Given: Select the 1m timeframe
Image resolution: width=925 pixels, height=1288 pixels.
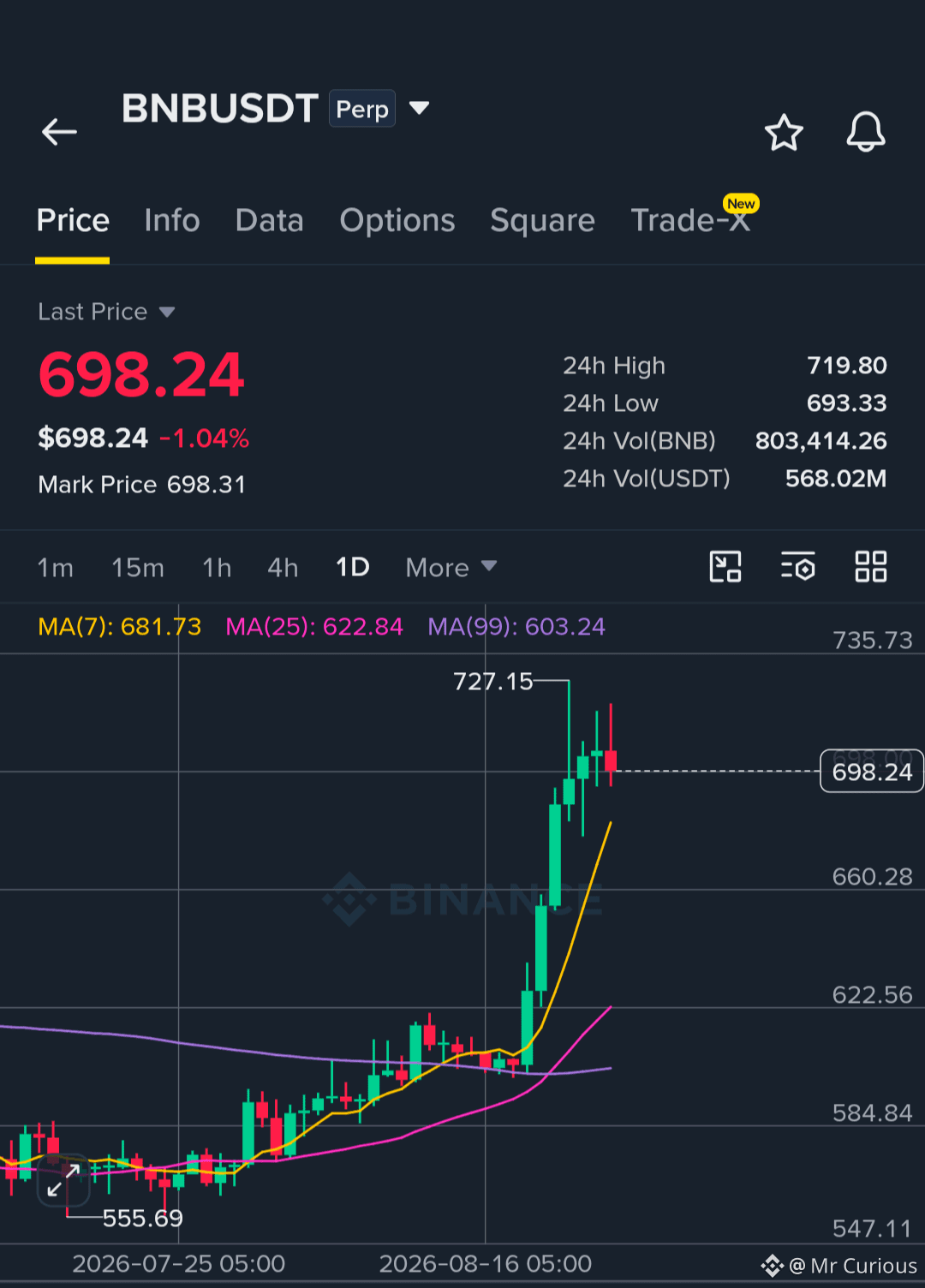Looking at the screenshot, I should [55, 568].
